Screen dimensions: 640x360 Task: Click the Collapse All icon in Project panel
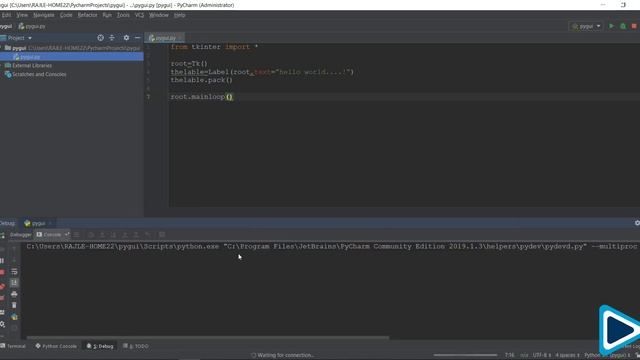(x=112, y=38)
